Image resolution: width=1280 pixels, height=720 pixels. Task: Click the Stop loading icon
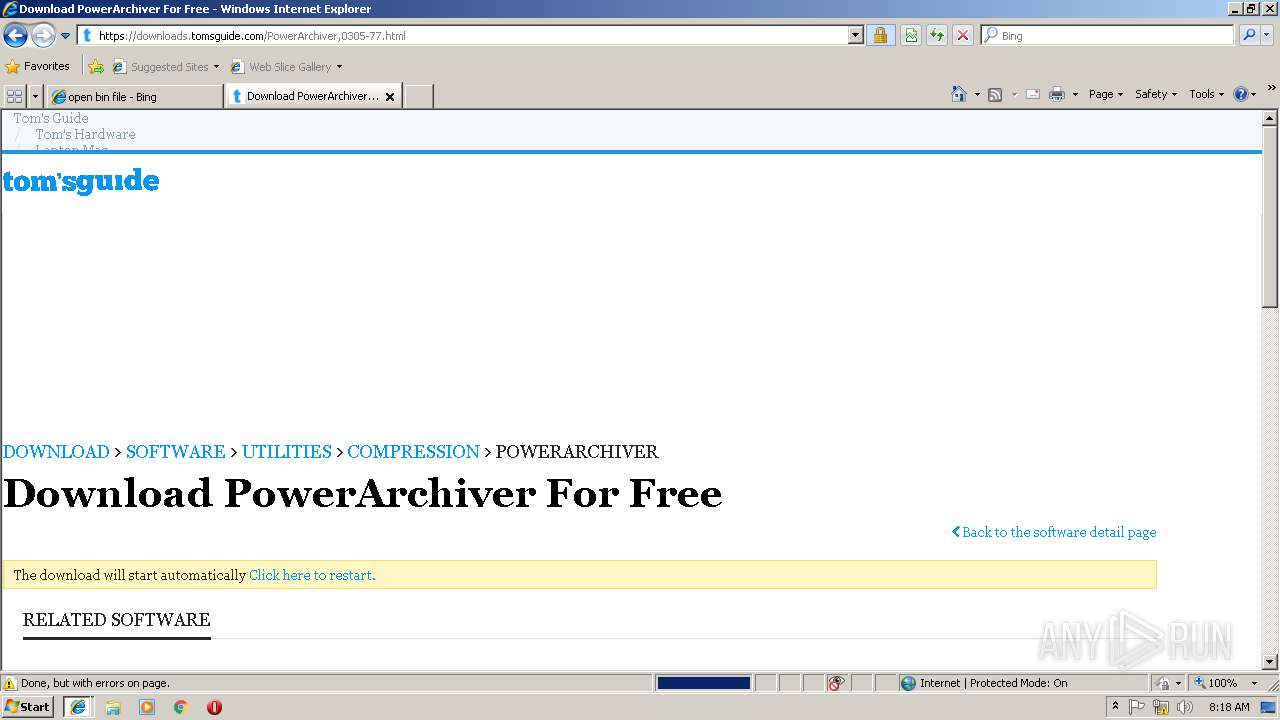(x=962, y=35)
